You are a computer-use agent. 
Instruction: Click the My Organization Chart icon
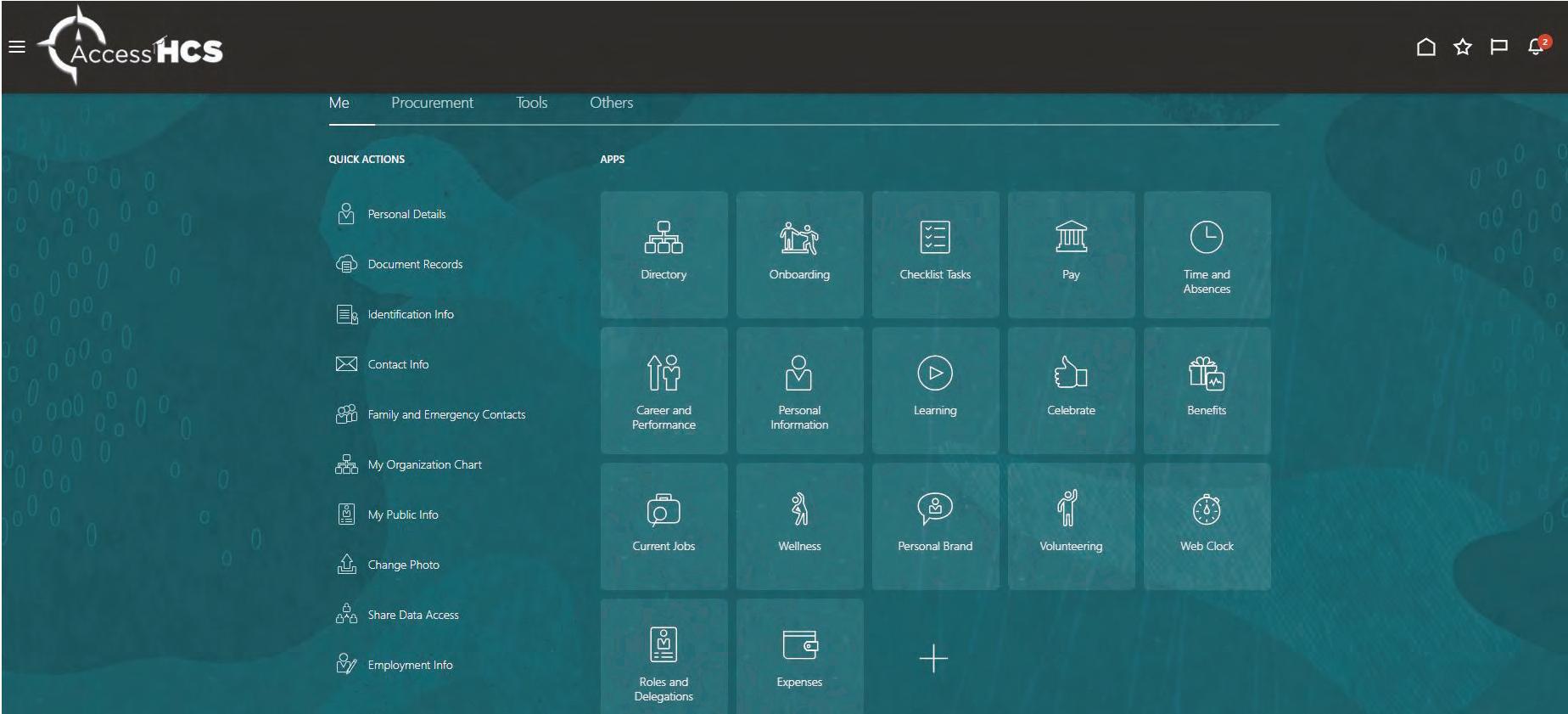[x=346, y=464]
